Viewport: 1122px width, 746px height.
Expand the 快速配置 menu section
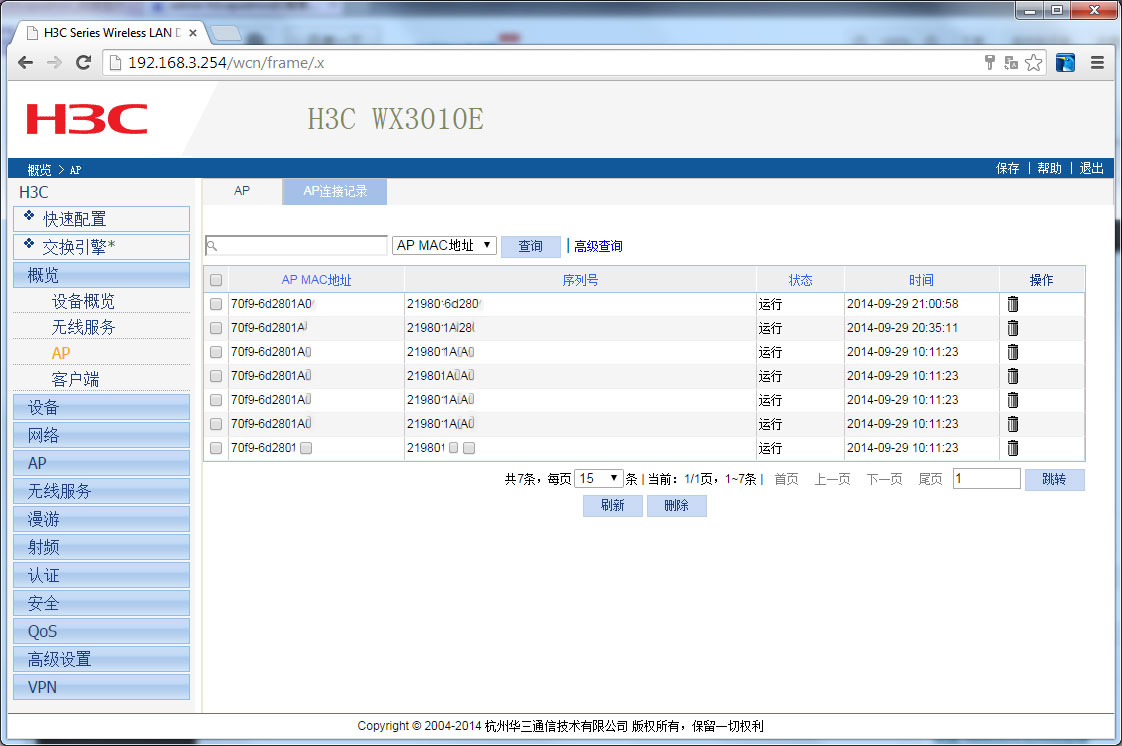(102, 219)
